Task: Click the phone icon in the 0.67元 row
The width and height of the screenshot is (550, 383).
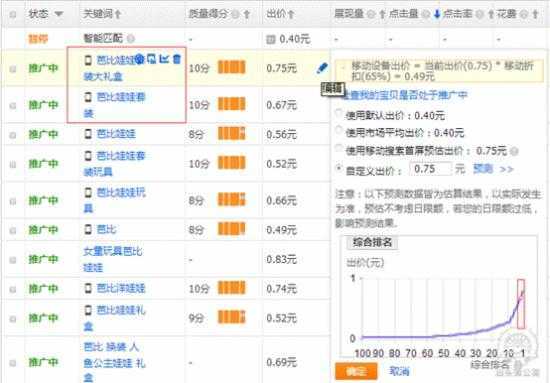Action: pyautogui.click(x=88, y=97)
